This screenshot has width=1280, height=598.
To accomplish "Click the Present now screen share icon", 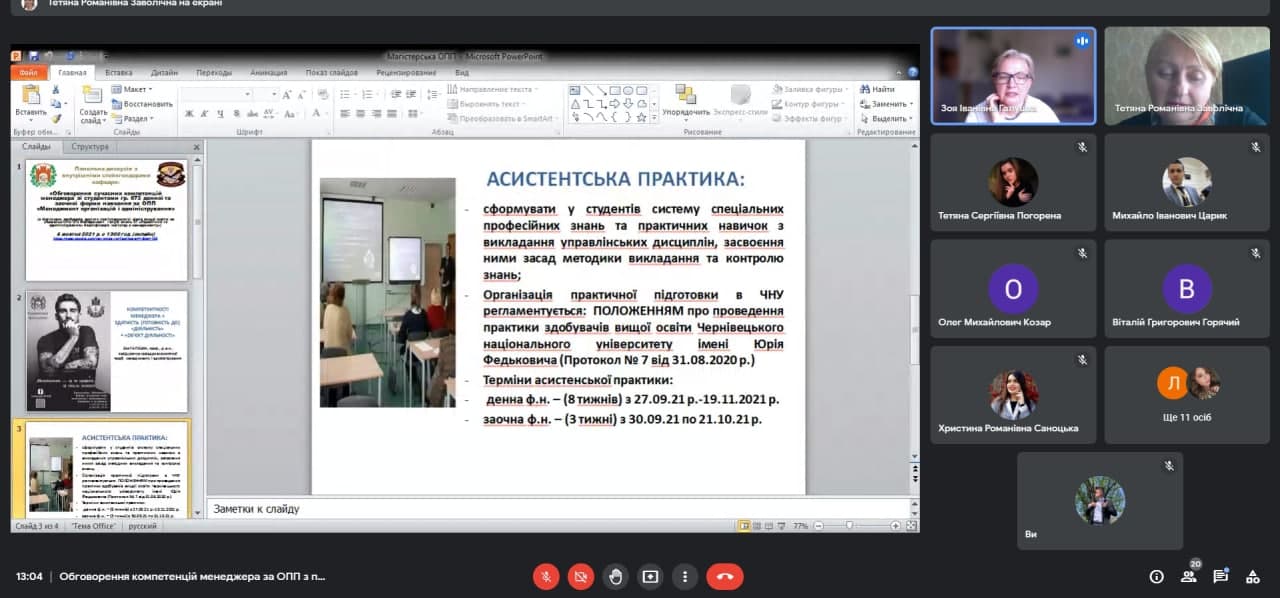I will click(650, 576).
